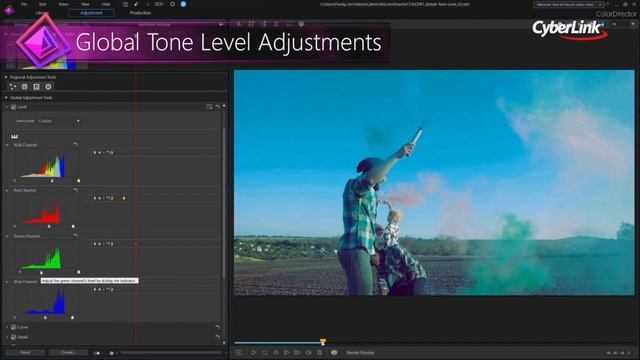Click the Reset button
This screenshot has height=360, width=640.
[x=25, y=352]
